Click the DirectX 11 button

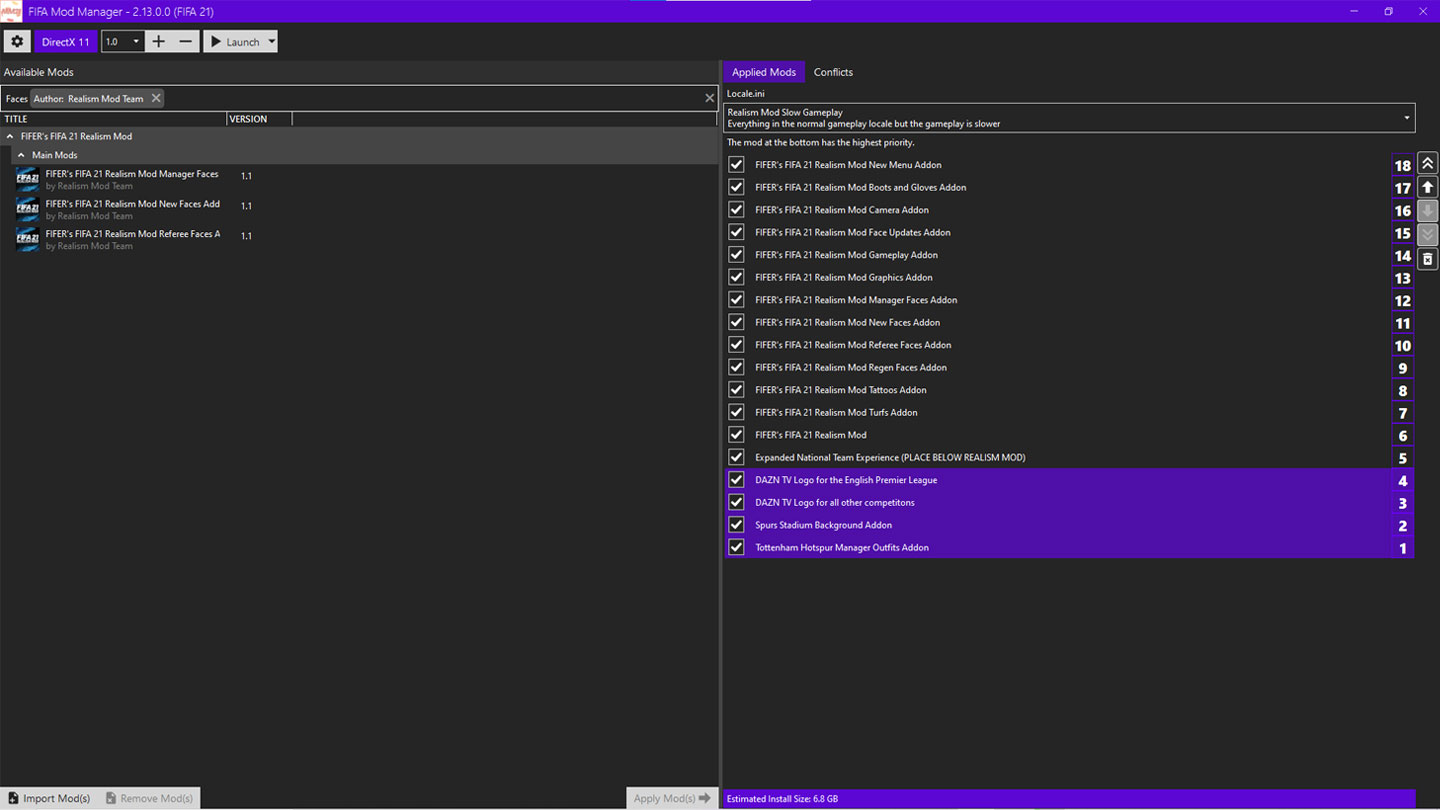click(x=66, y=41)
